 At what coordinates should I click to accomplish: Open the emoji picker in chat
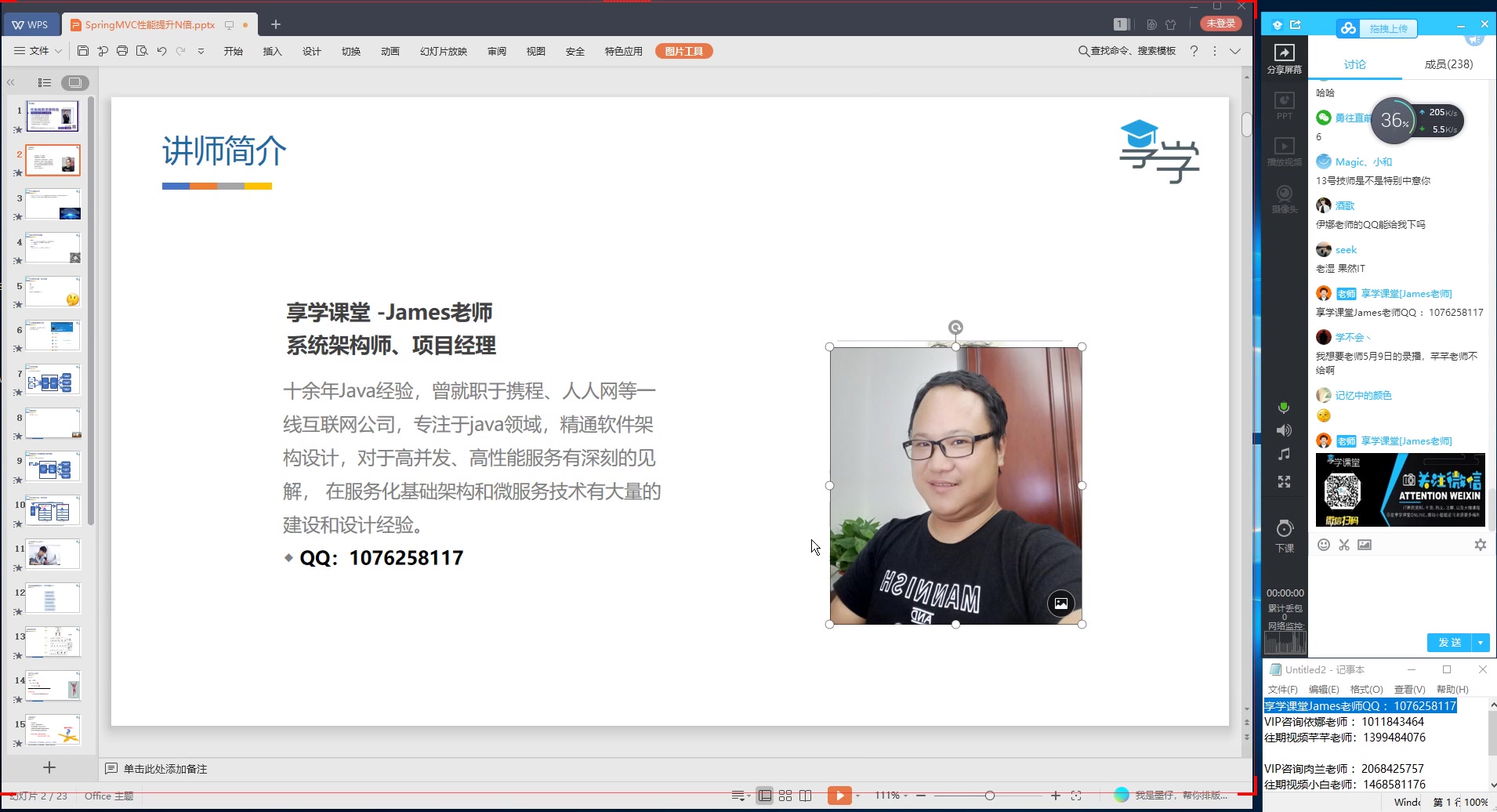tap(1324, 545)
